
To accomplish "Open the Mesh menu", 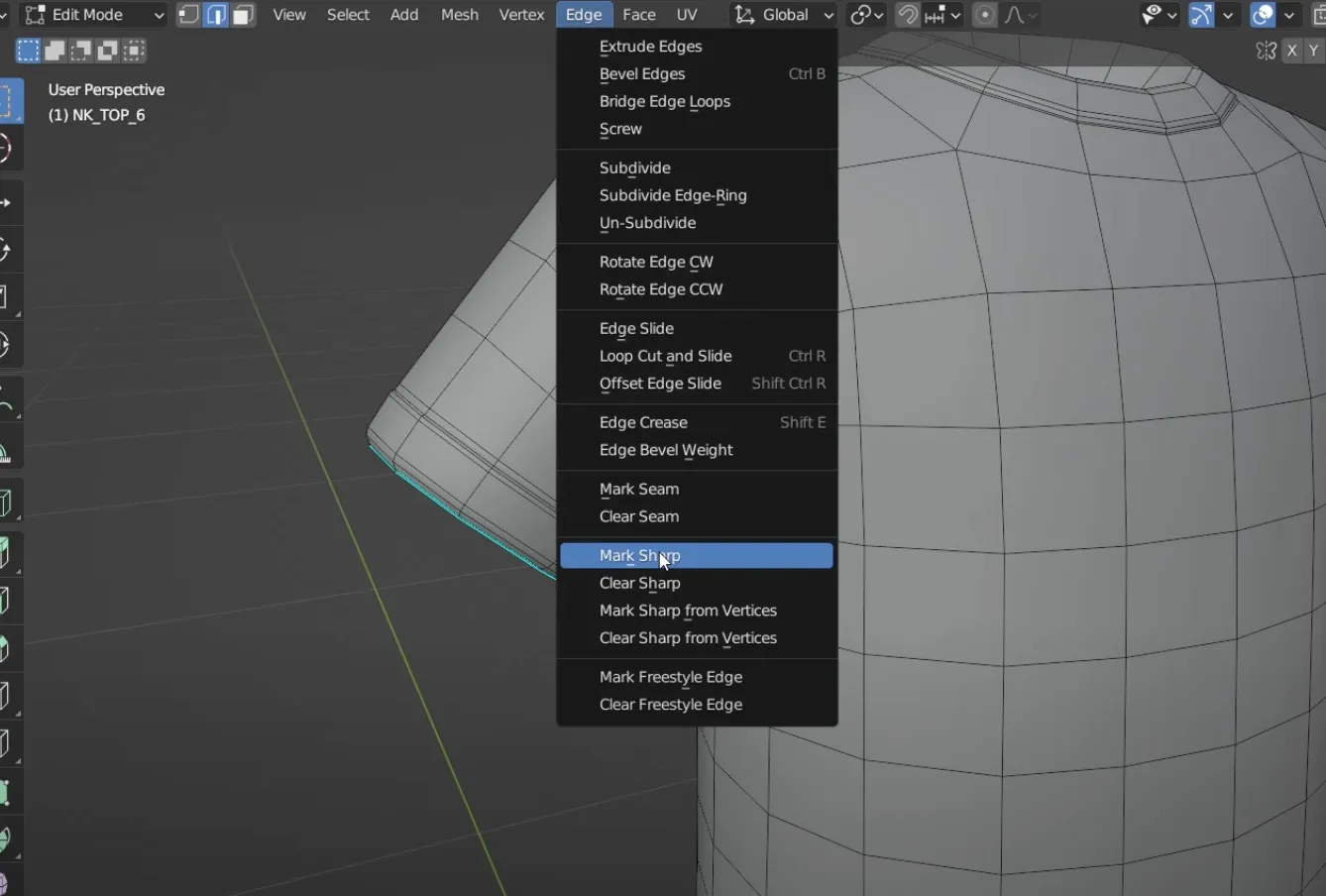I will [x=460, y=15].
